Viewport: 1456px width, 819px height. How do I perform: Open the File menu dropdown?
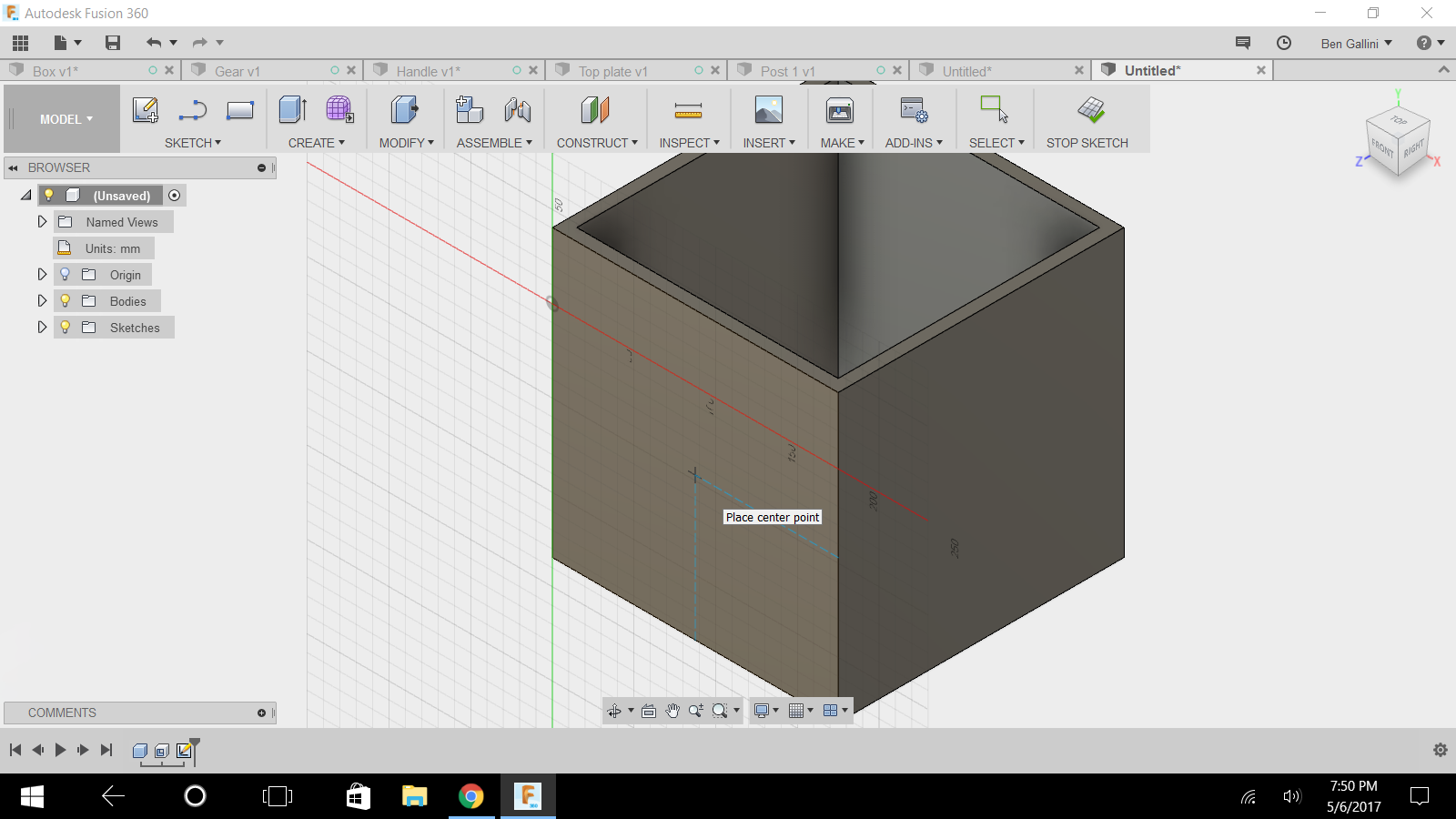click(67, 43)
